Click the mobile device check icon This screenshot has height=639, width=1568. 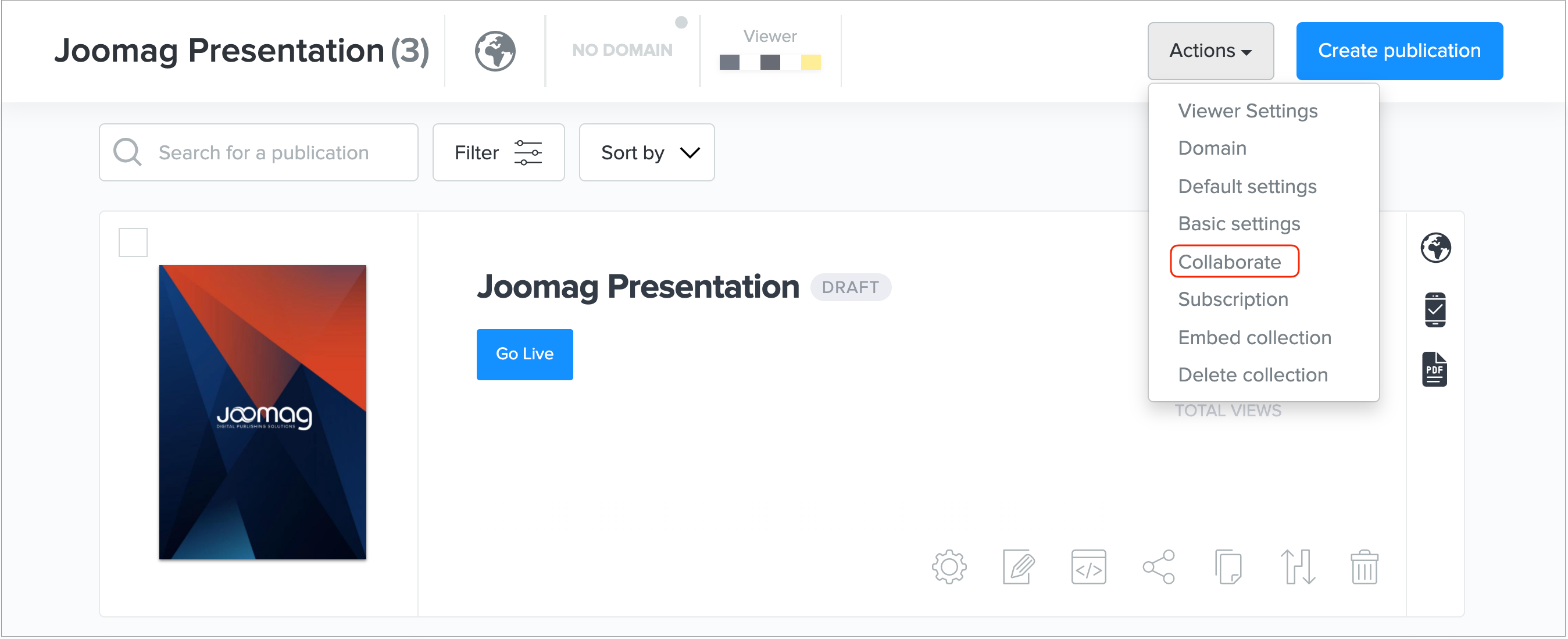pos(1435,310)
